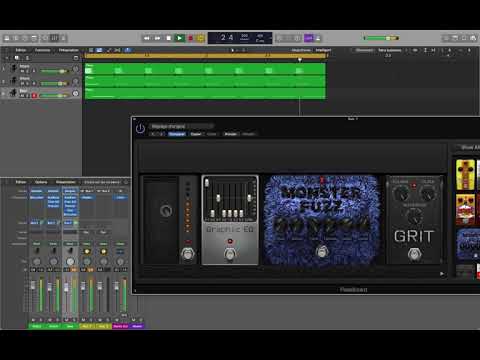Click the instrument icon of track 2
The image size is (480, 360).
pyautogui.click(x=14, y=80)
